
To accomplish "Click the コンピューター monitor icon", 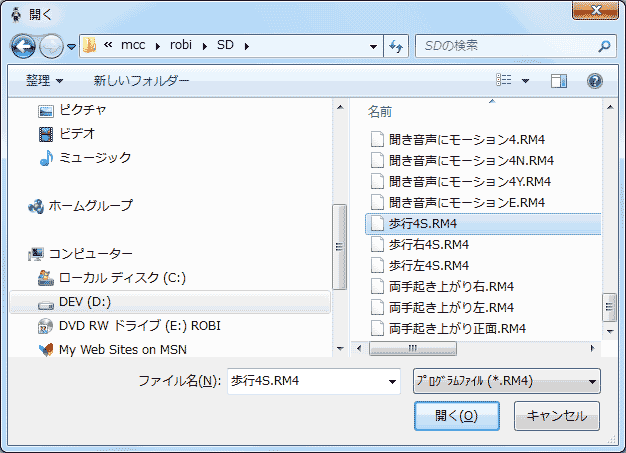I will [x=36, y=254].
